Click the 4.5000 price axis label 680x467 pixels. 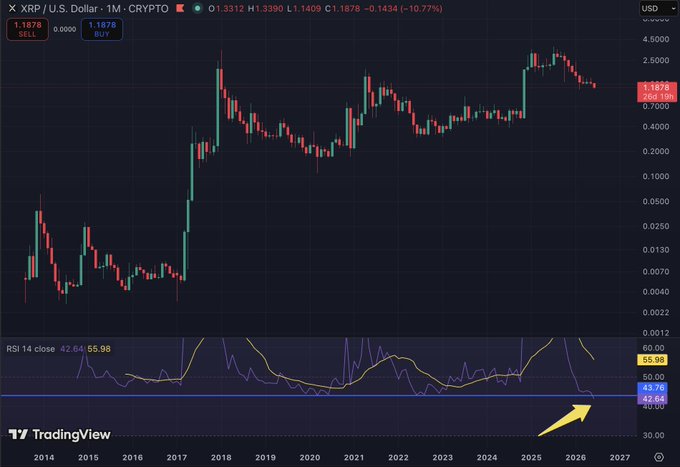click(655, 39)
